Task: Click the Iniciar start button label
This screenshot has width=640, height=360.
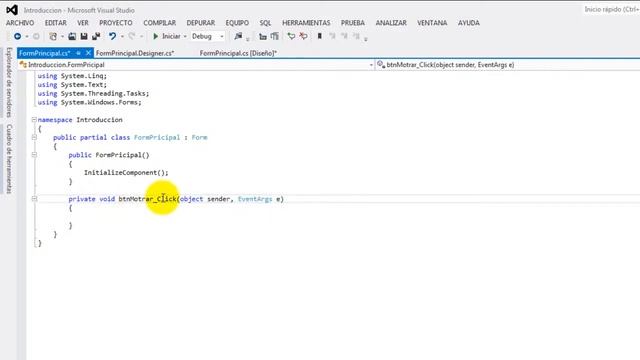Action: coord(171,36)
